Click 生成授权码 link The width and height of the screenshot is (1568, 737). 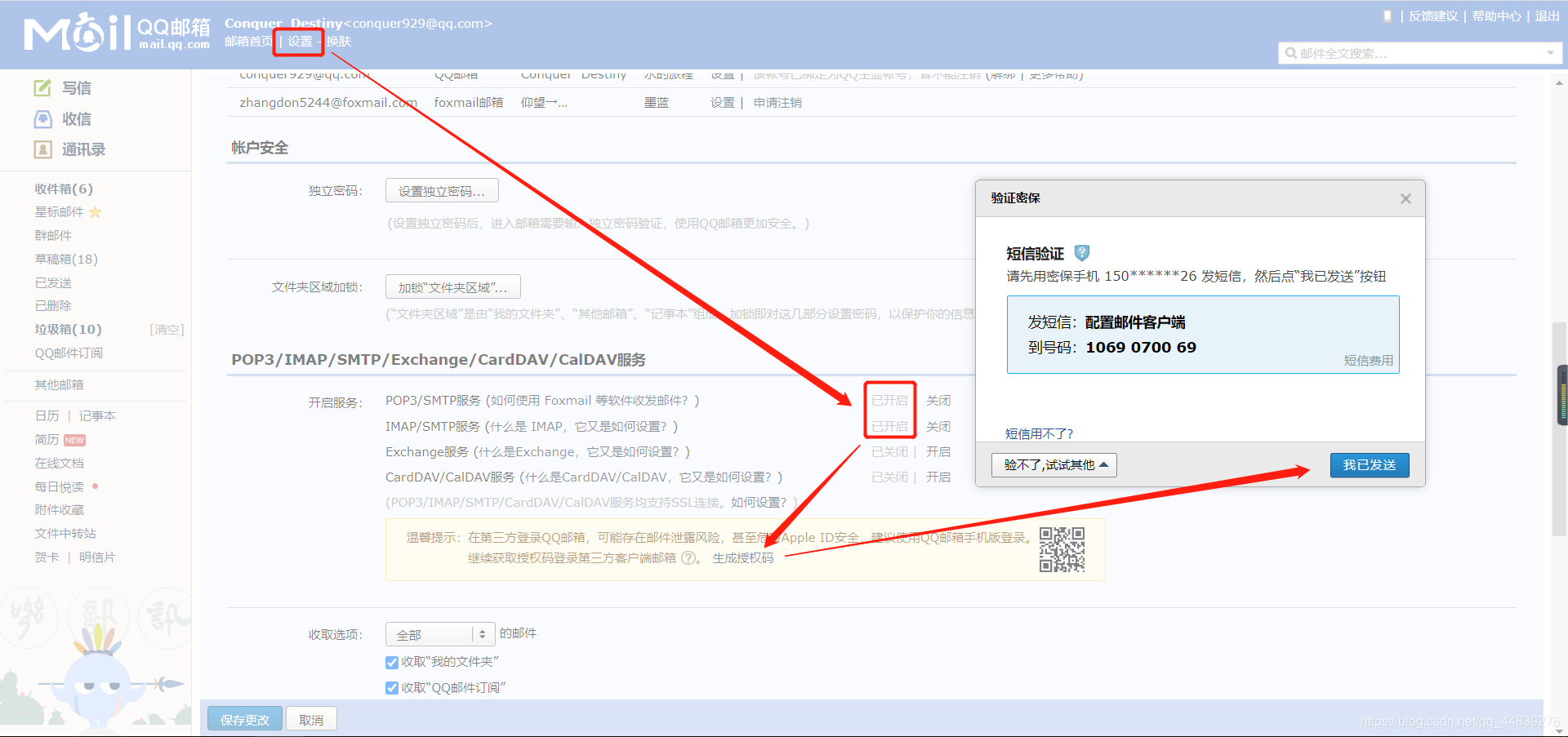pos(742,558)
